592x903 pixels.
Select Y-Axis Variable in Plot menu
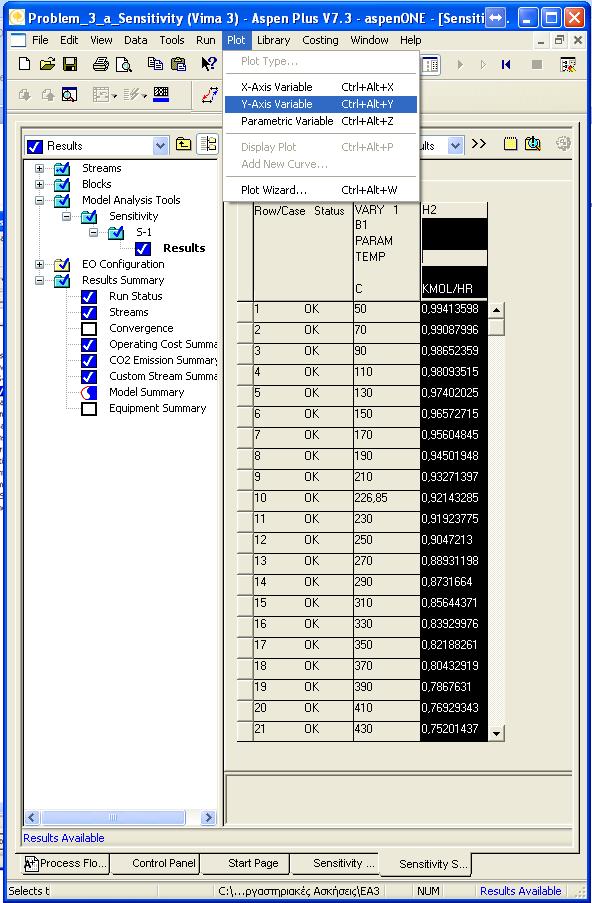point(320,104)
